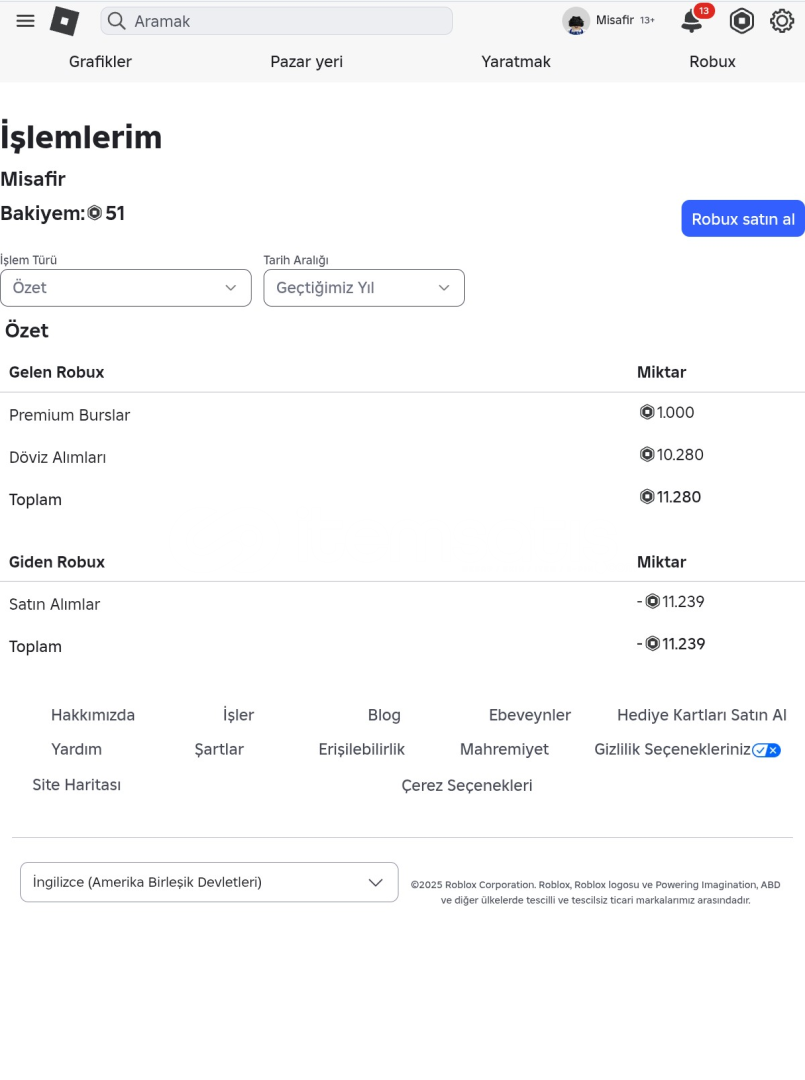The image size is (805, 1080).
Task: Click the Roblox logo home icon
Action: (65, 21)
